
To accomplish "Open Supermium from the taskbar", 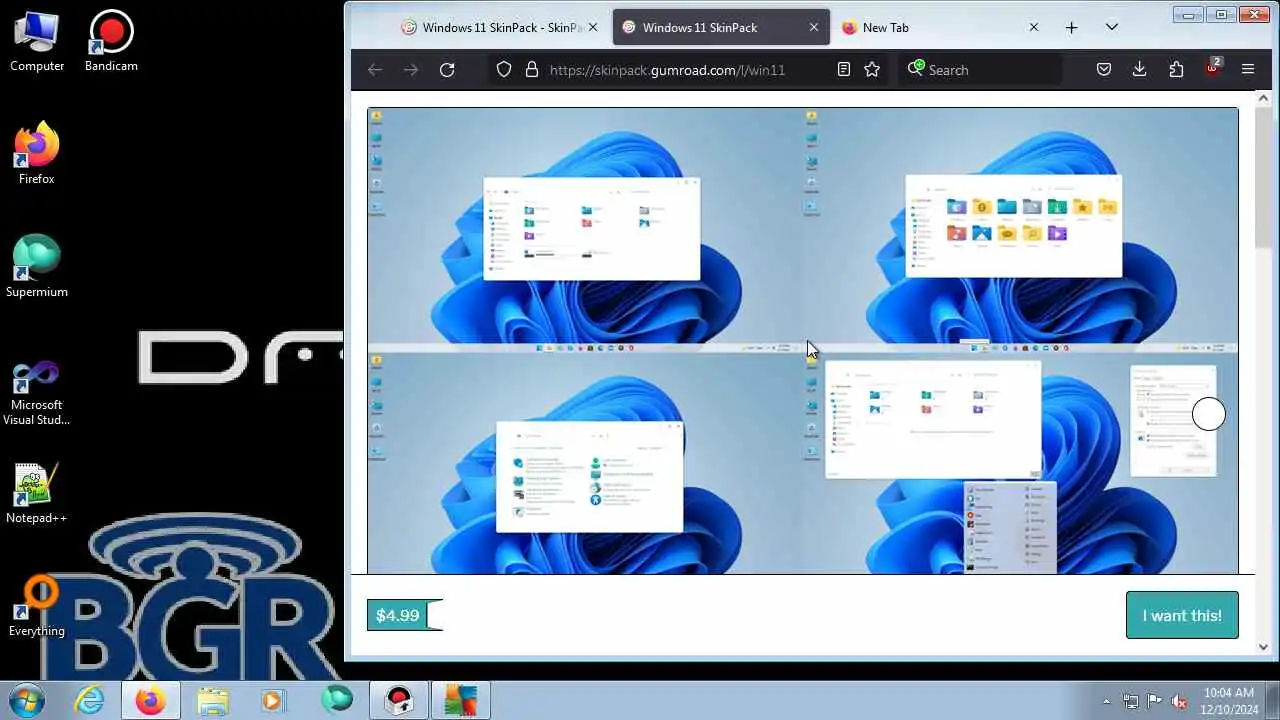I will [x=337, y=700].
